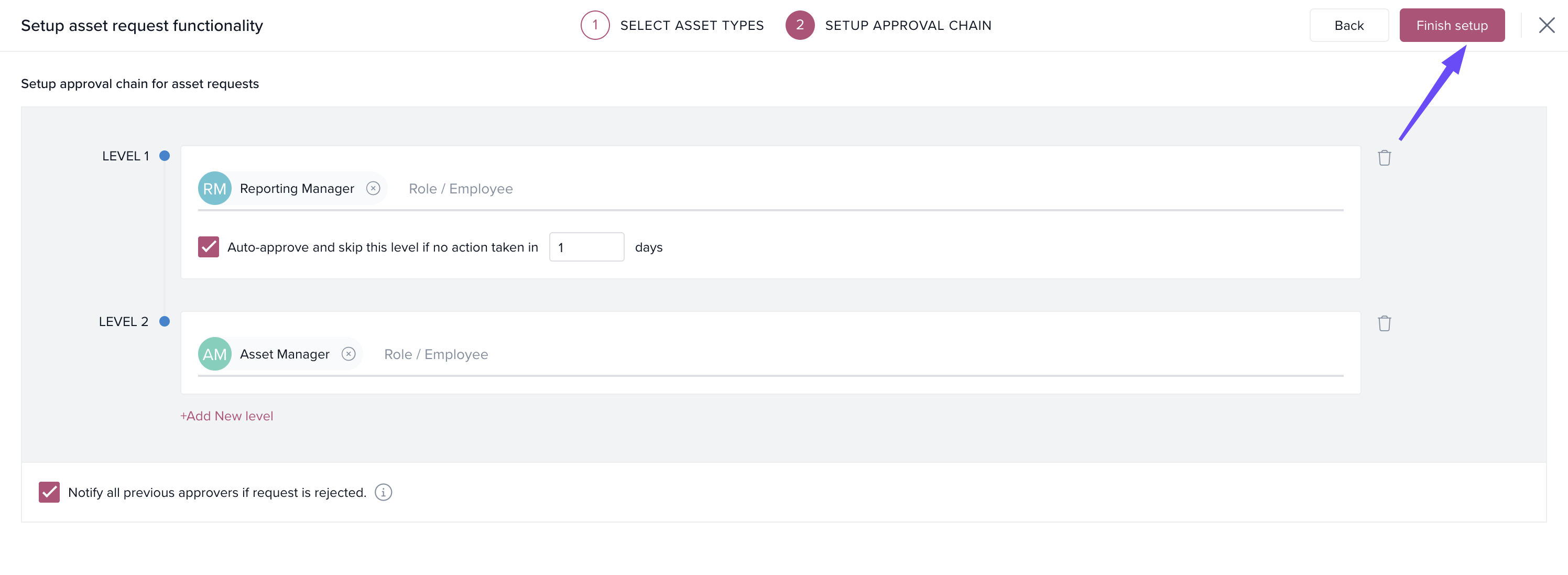Close the setup dialog with X
1568x575 pixels.
1546,25
